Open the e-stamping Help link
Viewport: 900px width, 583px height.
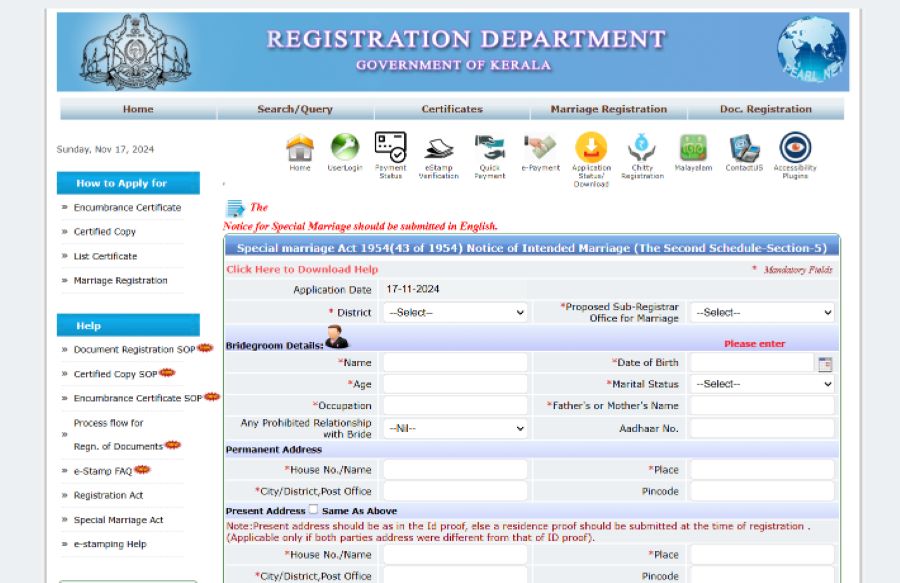(x=110, y=544)
